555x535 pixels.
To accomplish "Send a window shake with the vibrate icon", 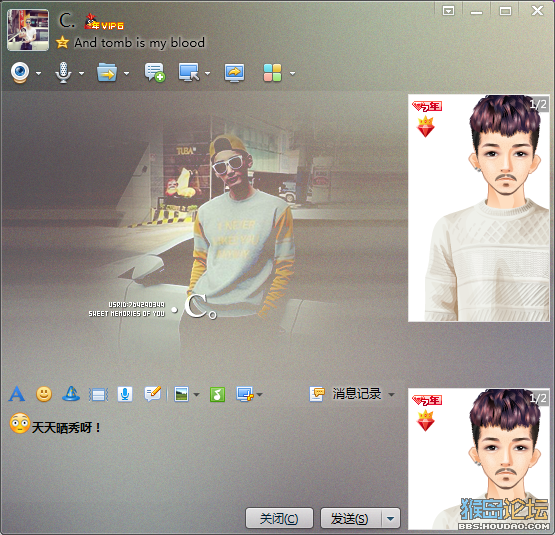I will pos(98,395).
